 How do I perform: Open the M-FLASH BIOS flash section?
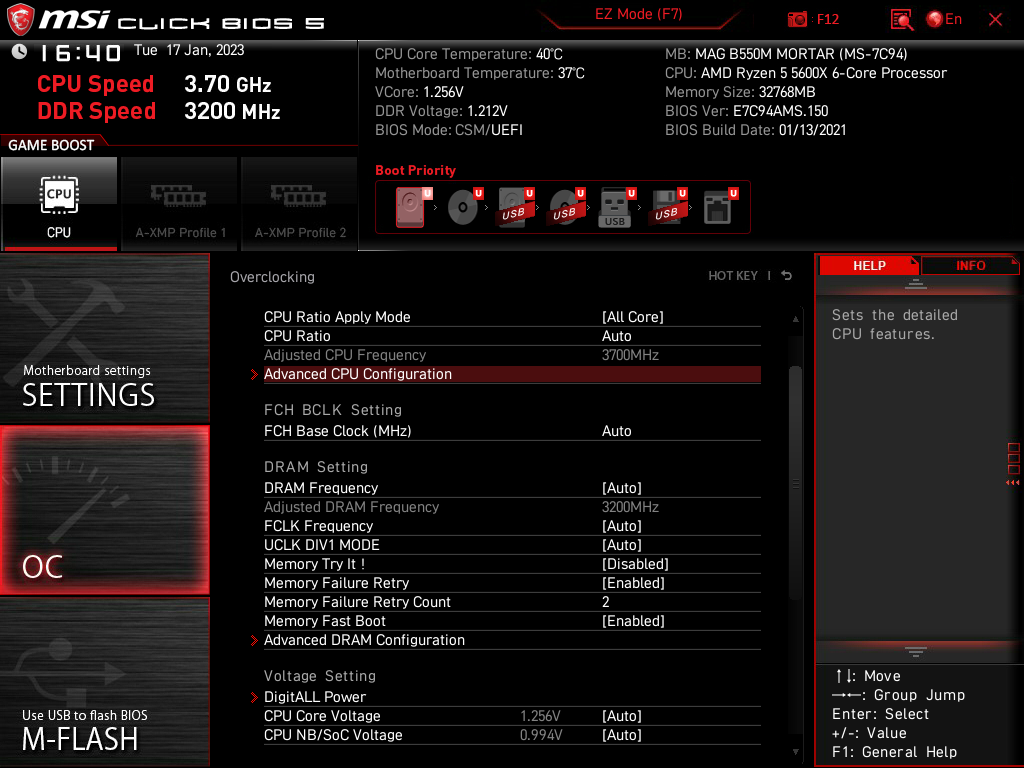[104, 682]
